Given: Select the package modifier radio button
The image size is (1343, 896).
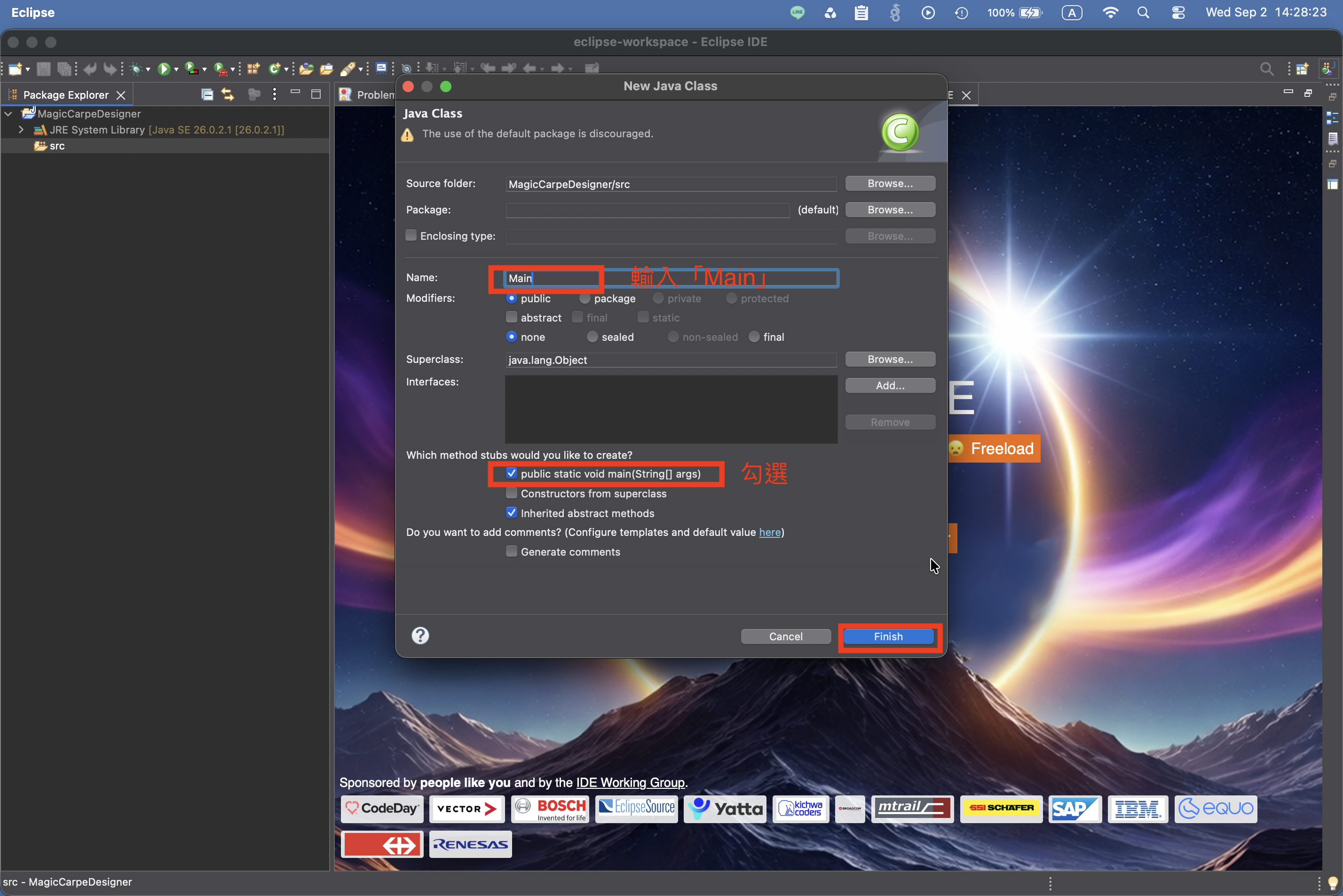Looking at the screenshot, I should (585, 299).
